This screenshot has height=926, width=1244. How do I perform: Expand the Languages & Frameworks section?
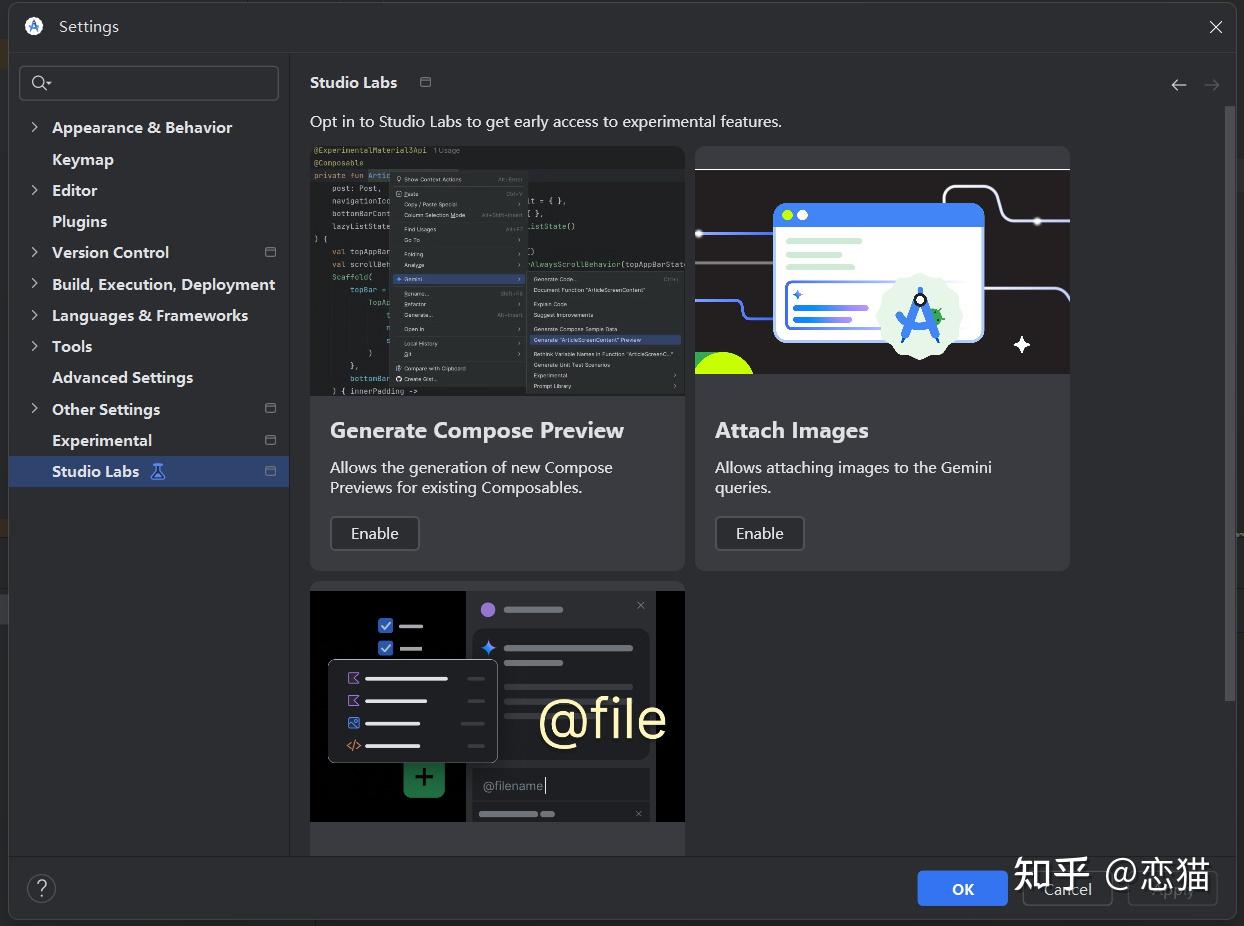point(35,315)
